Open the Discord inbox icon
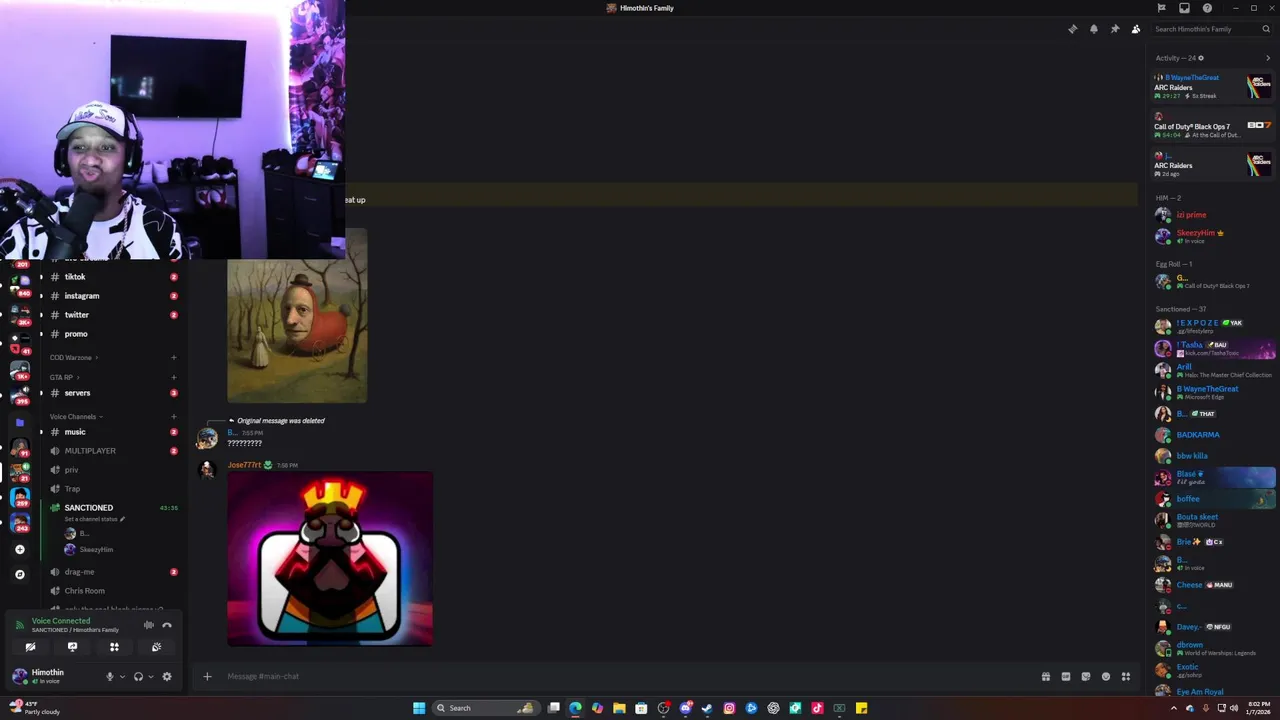Viewport: 1280px width, 720px height. (x=1184, y=8)
